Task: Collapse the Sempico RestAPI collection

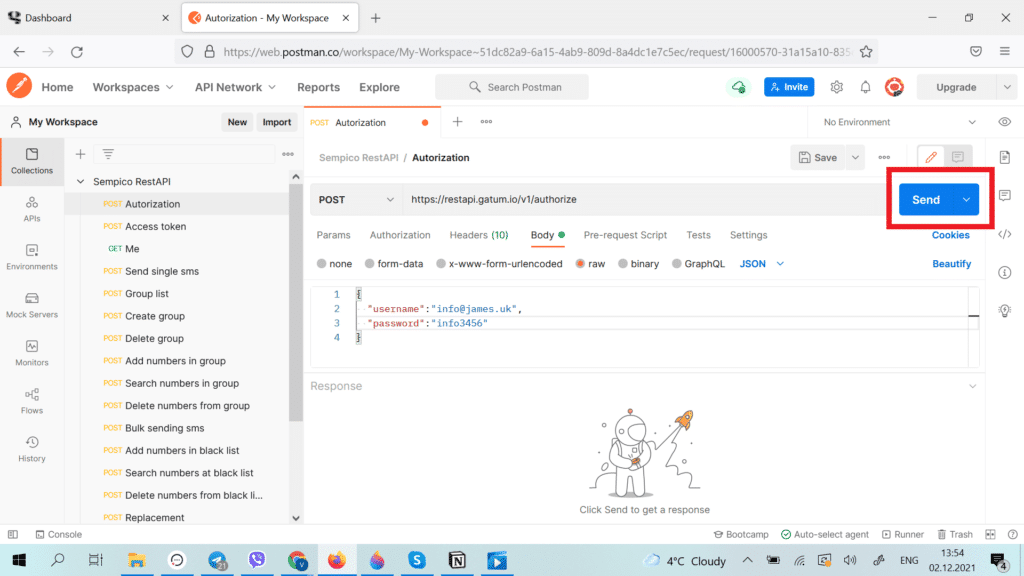Action: pos(80,182)
